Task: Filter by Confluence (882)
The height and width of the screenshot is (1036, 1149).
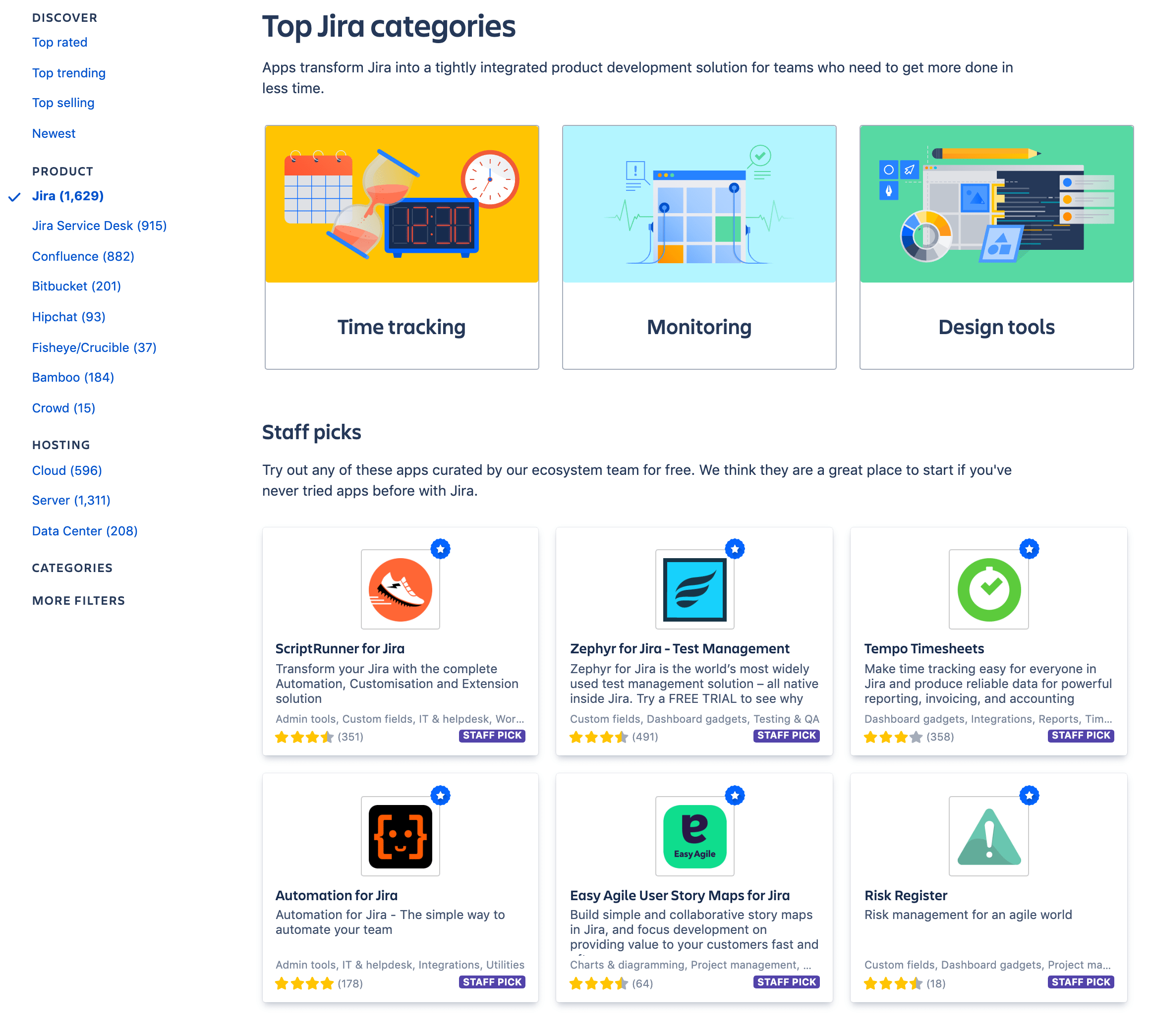Action: (x=83, y=257)
